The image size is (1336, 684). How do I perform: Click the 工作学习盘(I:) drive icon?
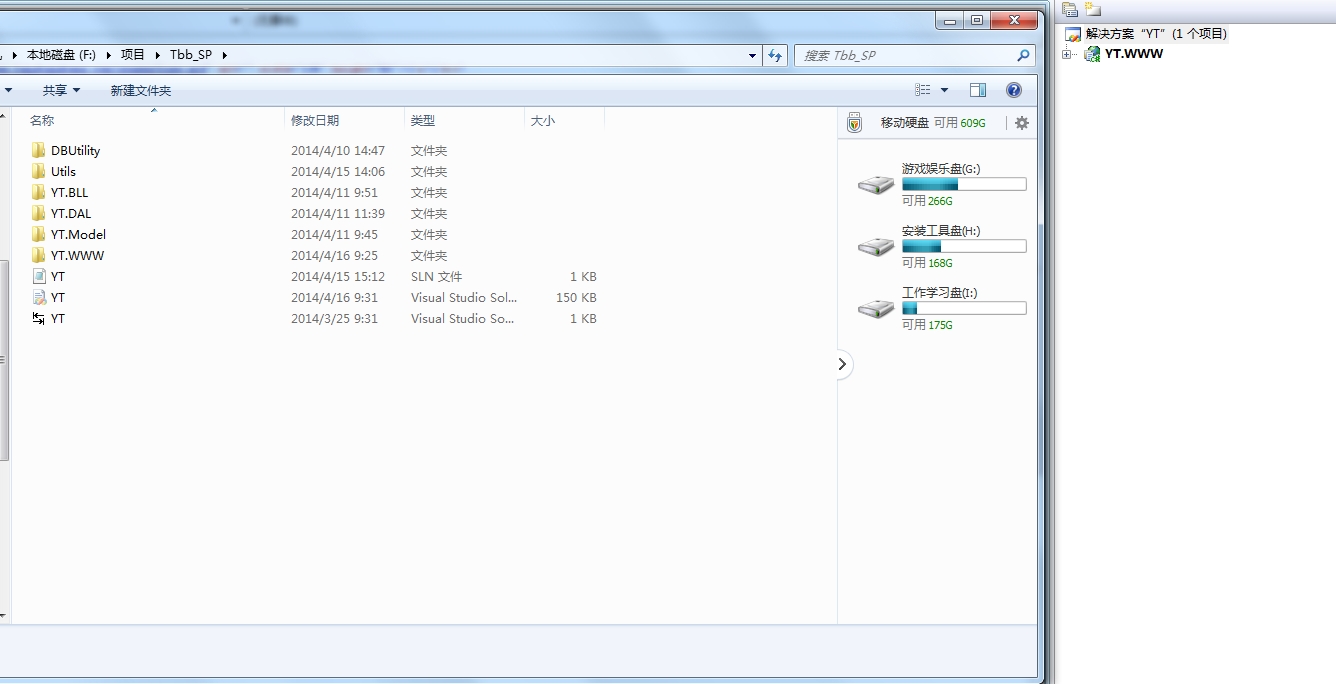click(x=876, y=309)
